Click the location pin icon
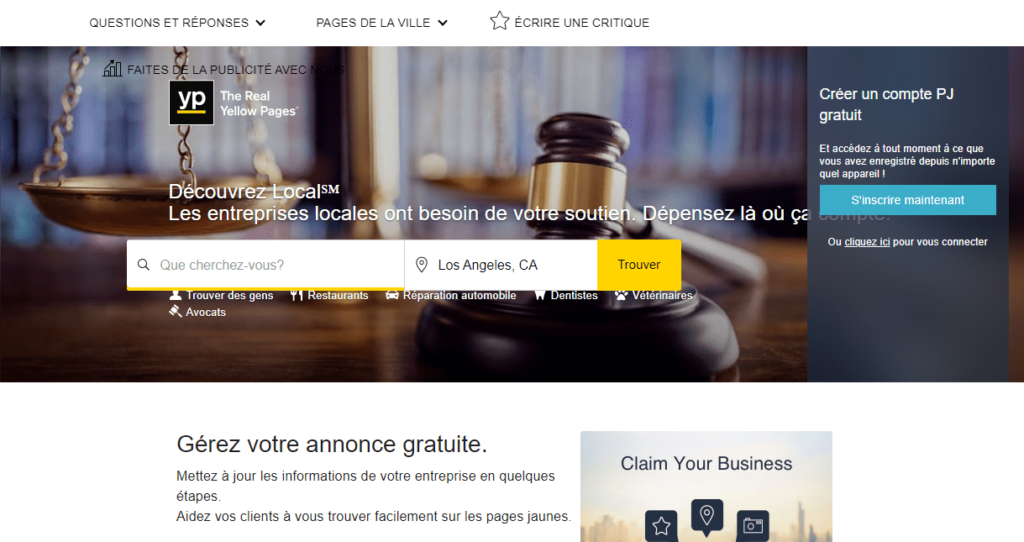1024x542 pixels. [422, 264]
